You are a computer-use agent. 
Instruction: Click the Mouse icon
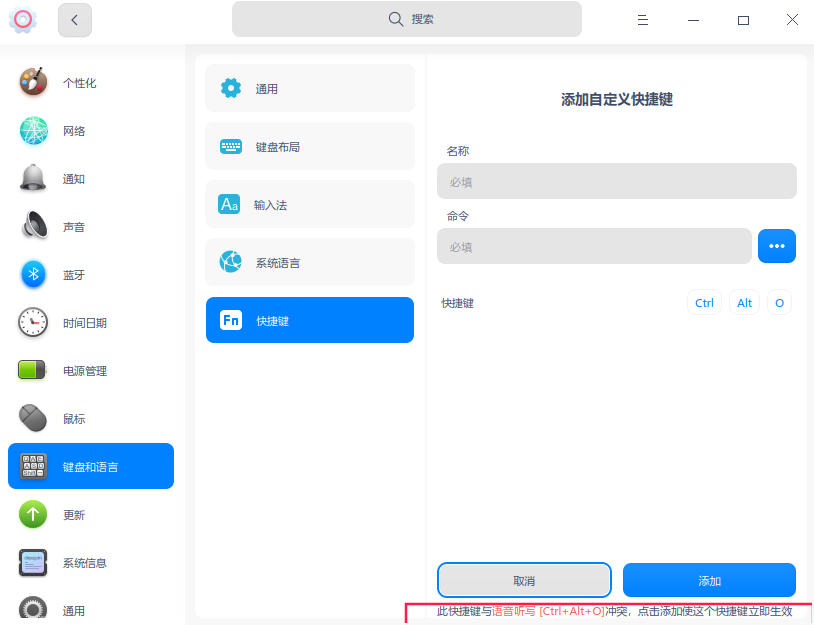[33, 418]
